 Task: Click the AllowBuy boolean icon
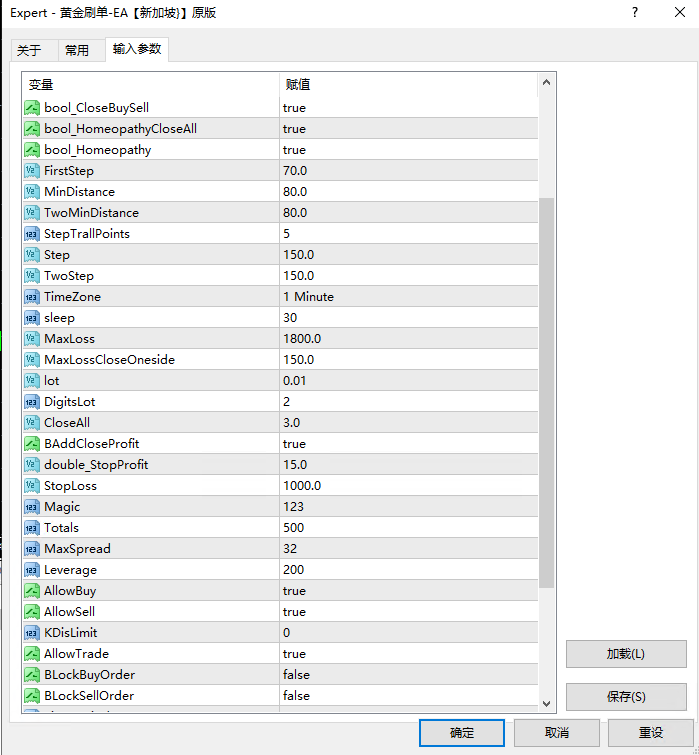coord(32,591)
